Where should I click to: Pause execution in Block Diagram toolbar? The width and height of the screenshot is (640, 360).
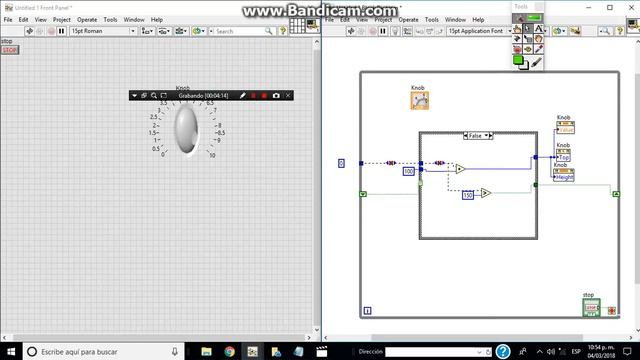[383, 31]
